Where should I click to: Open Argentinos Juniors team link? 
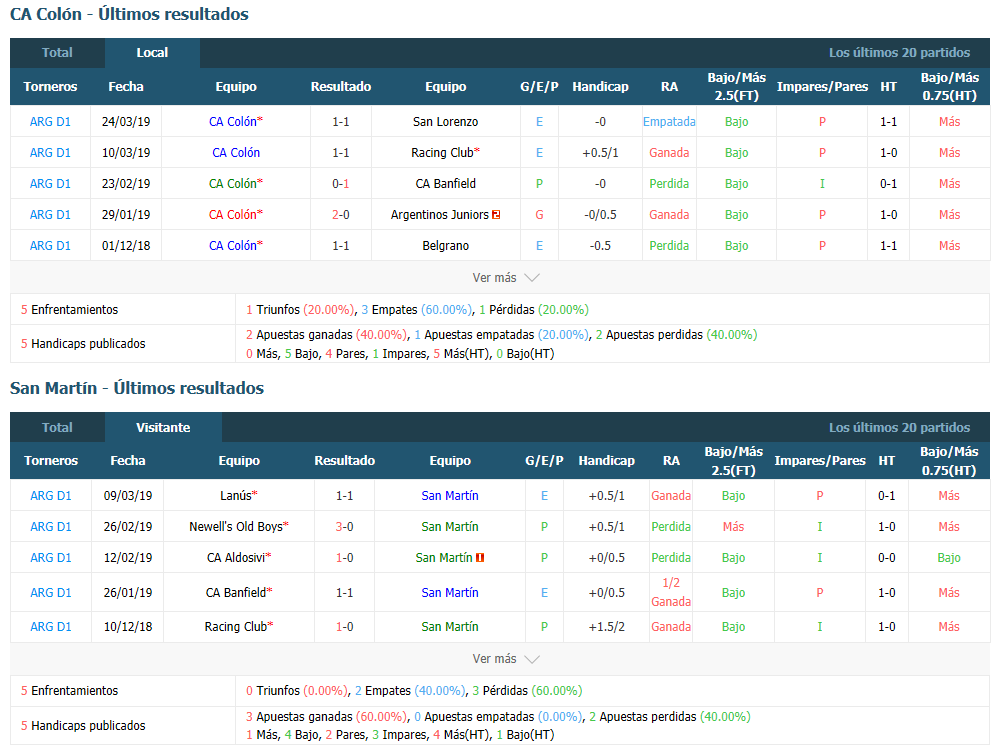pos(439,215)
